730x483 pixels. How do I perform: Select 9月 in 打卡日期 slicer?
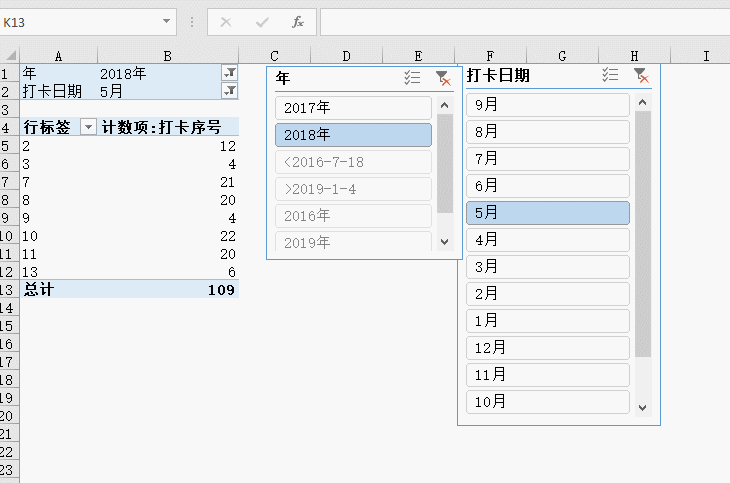(x=548, y=105)
